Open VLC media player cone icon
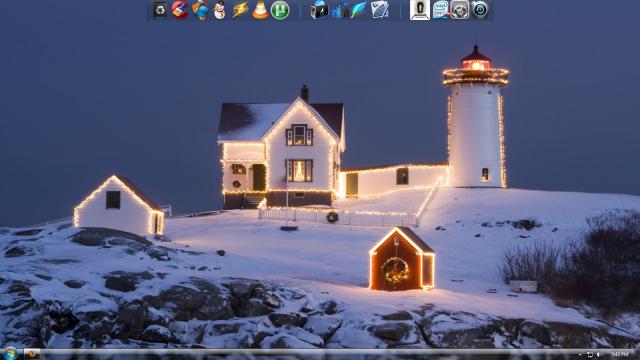 point(260,10)
